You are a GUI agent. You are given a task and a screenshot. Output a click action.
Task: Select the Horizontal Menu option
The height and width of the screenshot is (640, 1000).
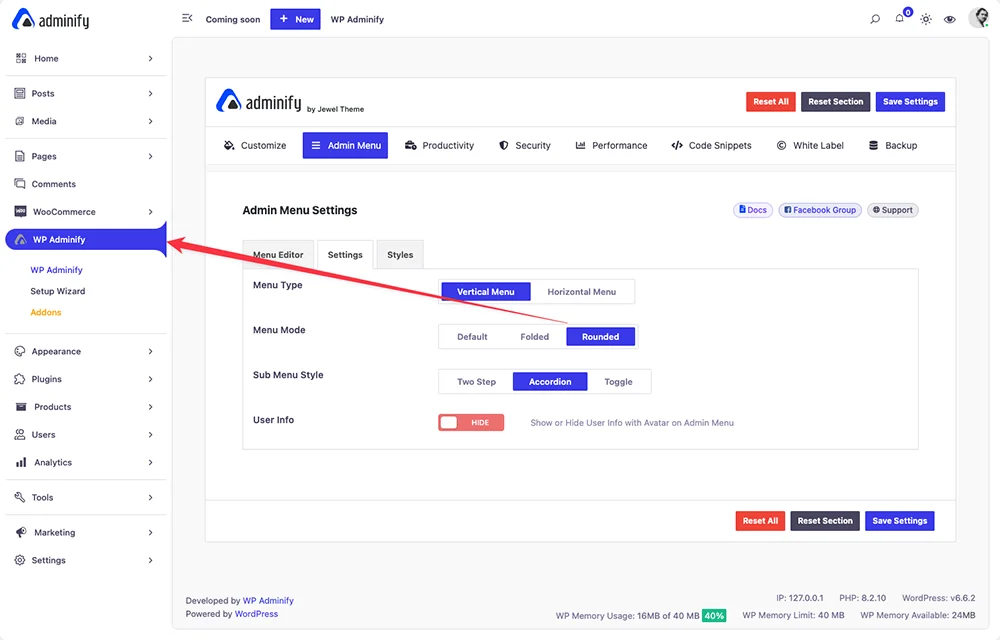pos(582,292)
